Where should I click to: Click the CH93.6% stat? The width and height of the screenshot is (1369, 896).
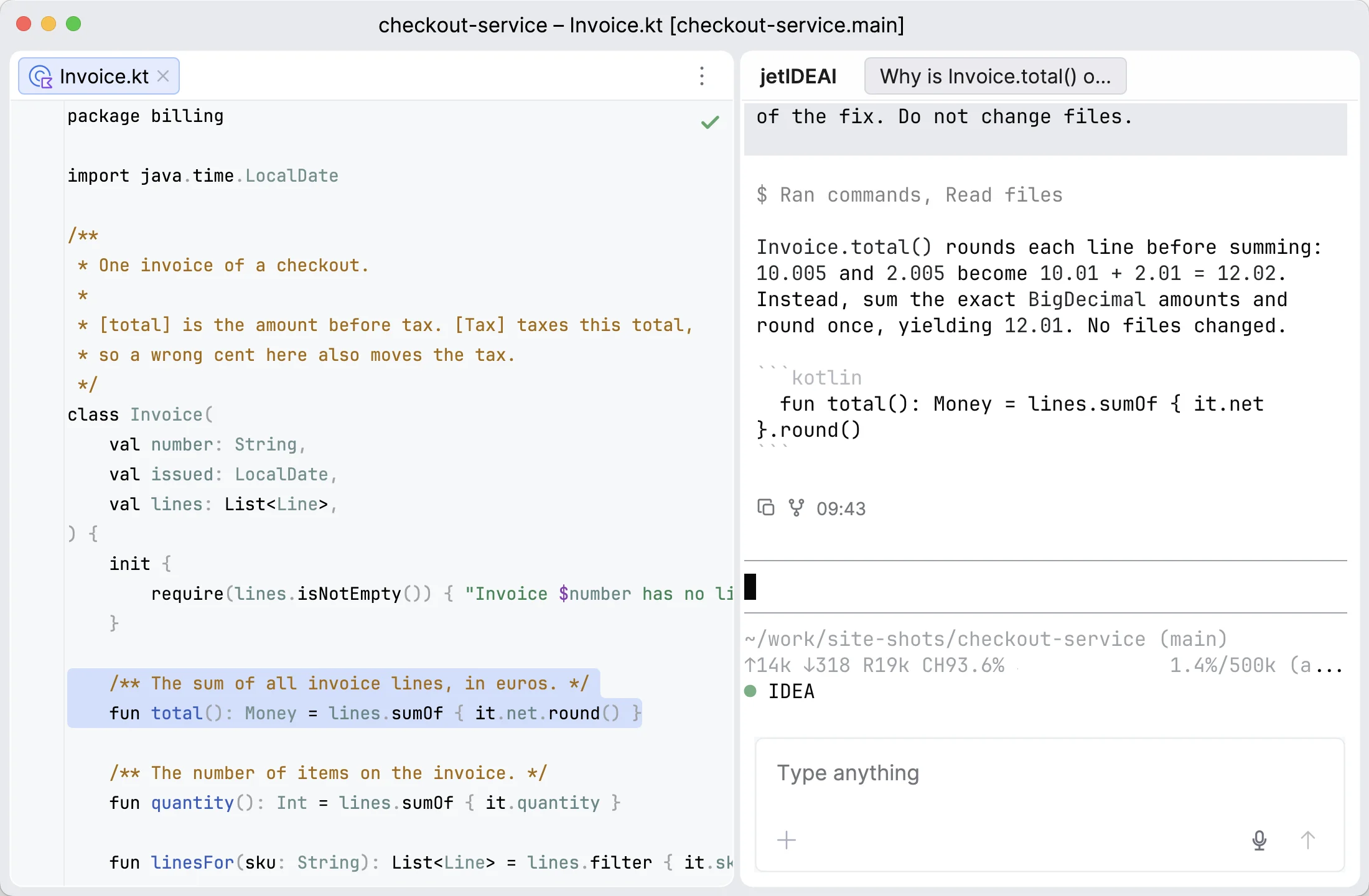(963, 665)
